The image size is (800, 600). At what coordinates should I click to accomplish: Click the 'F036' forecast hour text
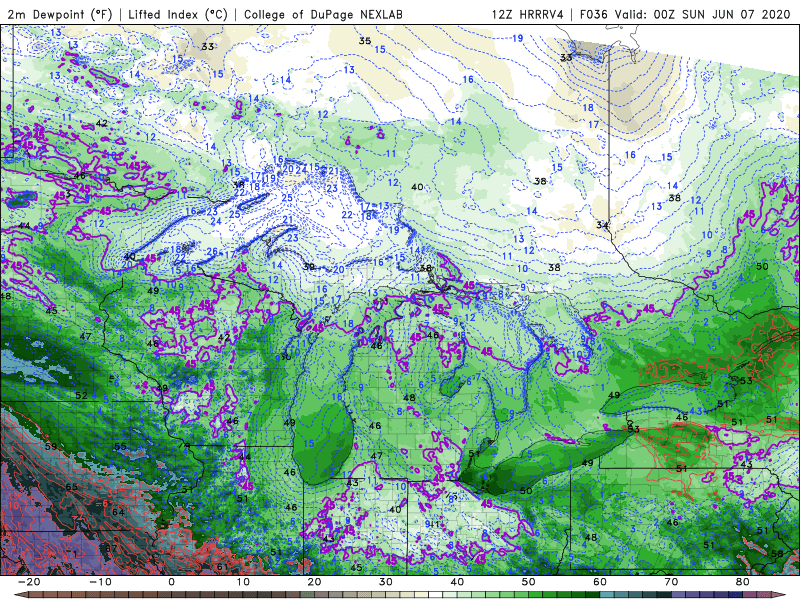[593, 14]
